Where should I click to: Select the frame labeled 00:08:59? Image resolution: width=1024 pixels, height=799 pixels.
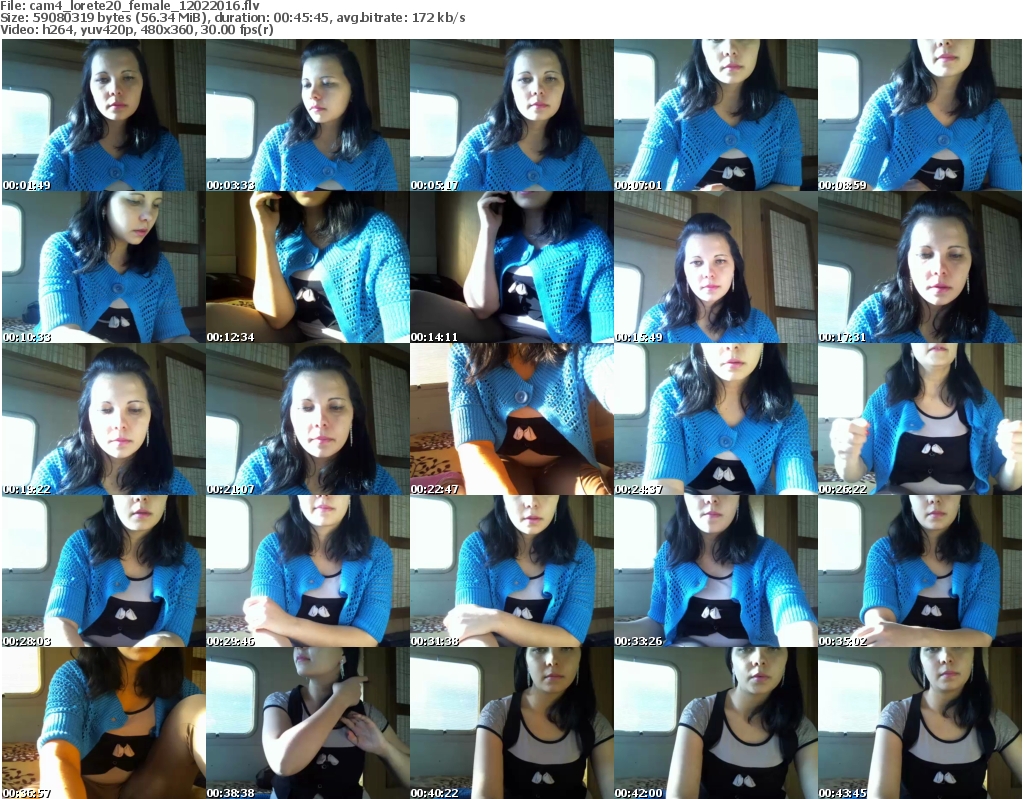[x=920, y=115]
